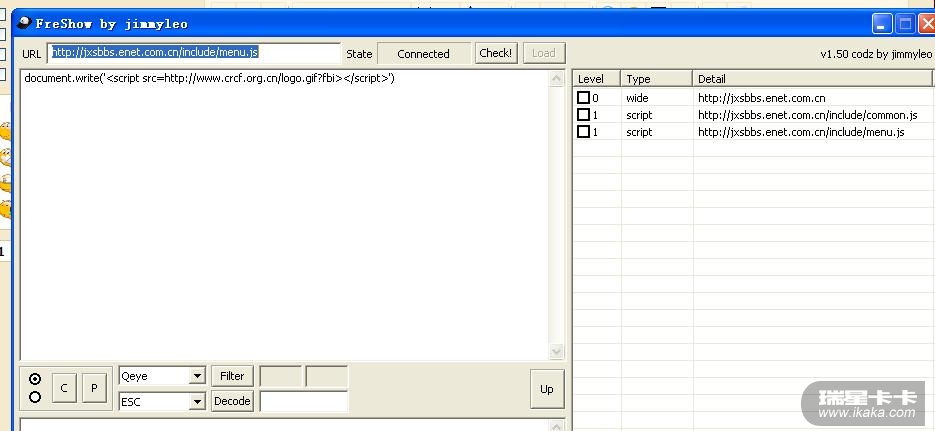Click the second filter text box

coord(327,377)
